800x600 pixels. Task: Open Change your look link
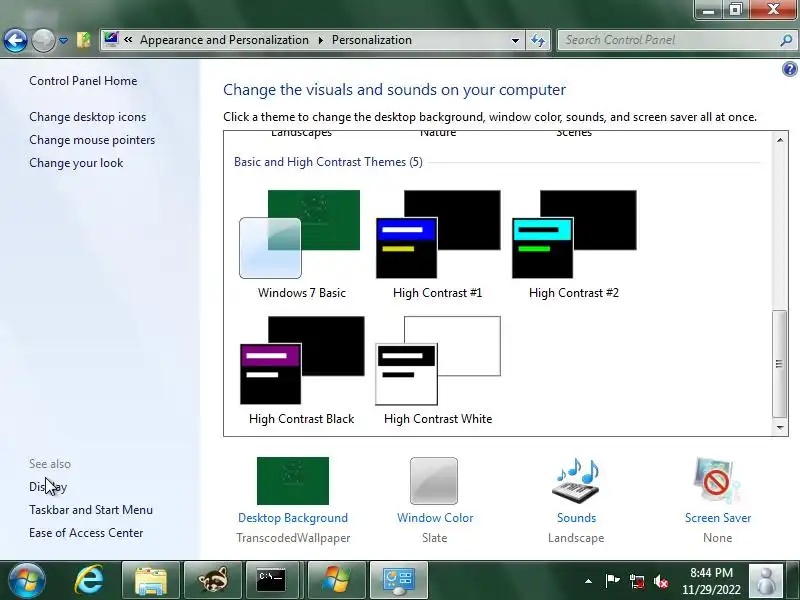click(x=76, y=163)
